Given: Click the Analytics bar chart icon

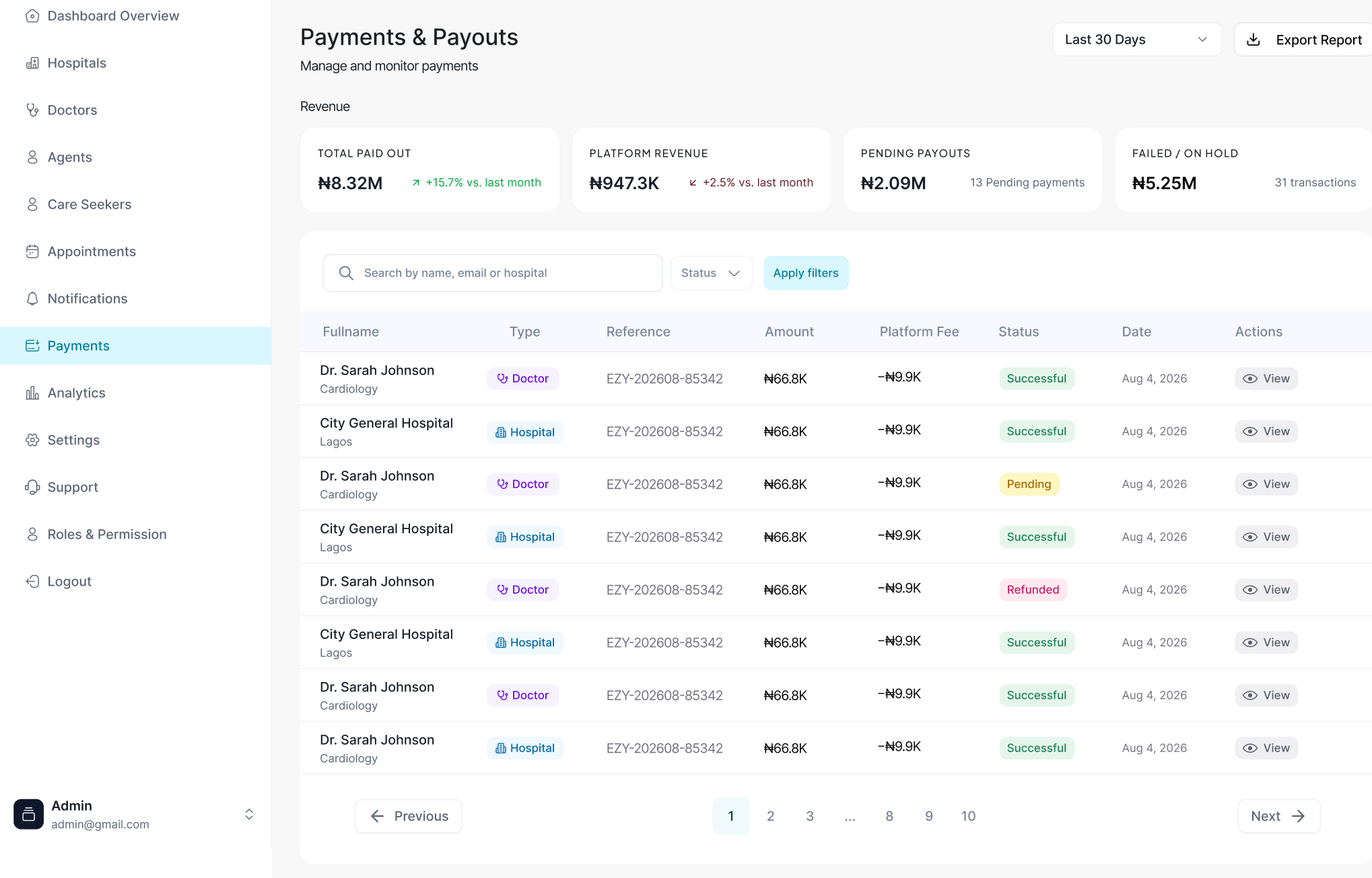Looking at the screenshot, I should 32,393.
